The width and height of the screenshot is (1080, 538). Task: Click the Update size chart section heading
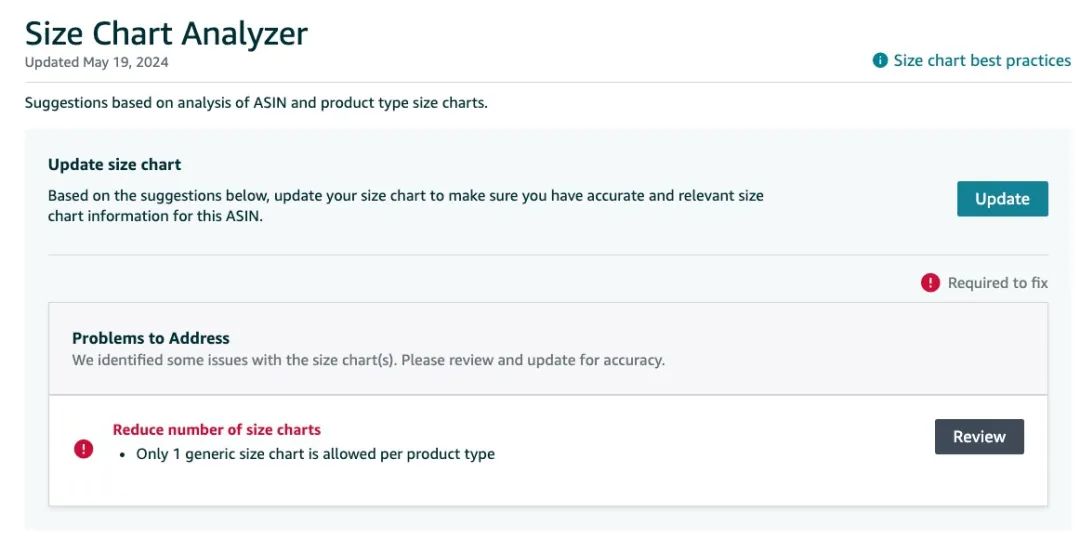(114, 164)
